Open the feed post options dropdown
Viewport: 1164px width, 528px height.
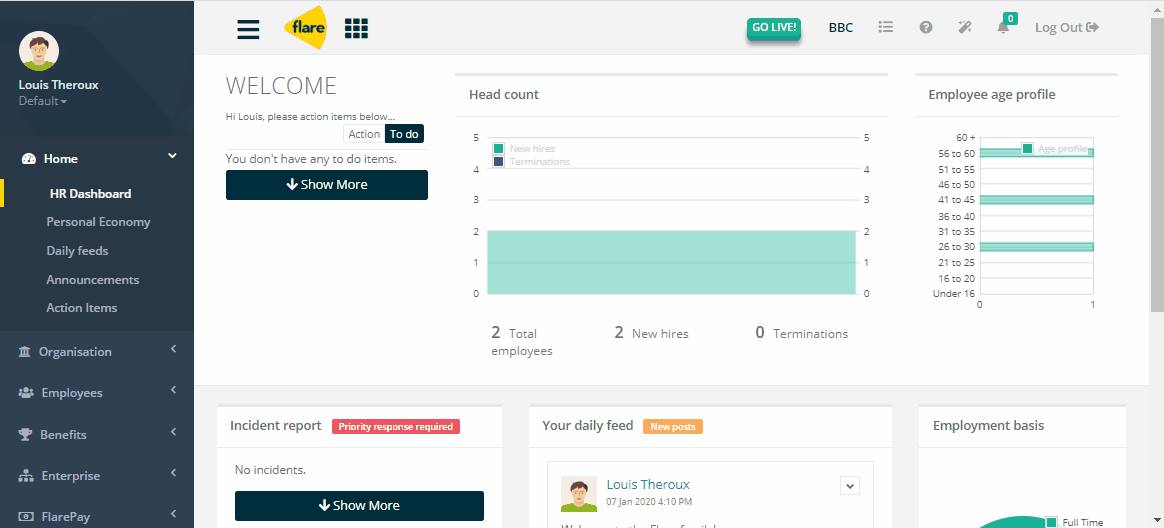tap(850, 486)
